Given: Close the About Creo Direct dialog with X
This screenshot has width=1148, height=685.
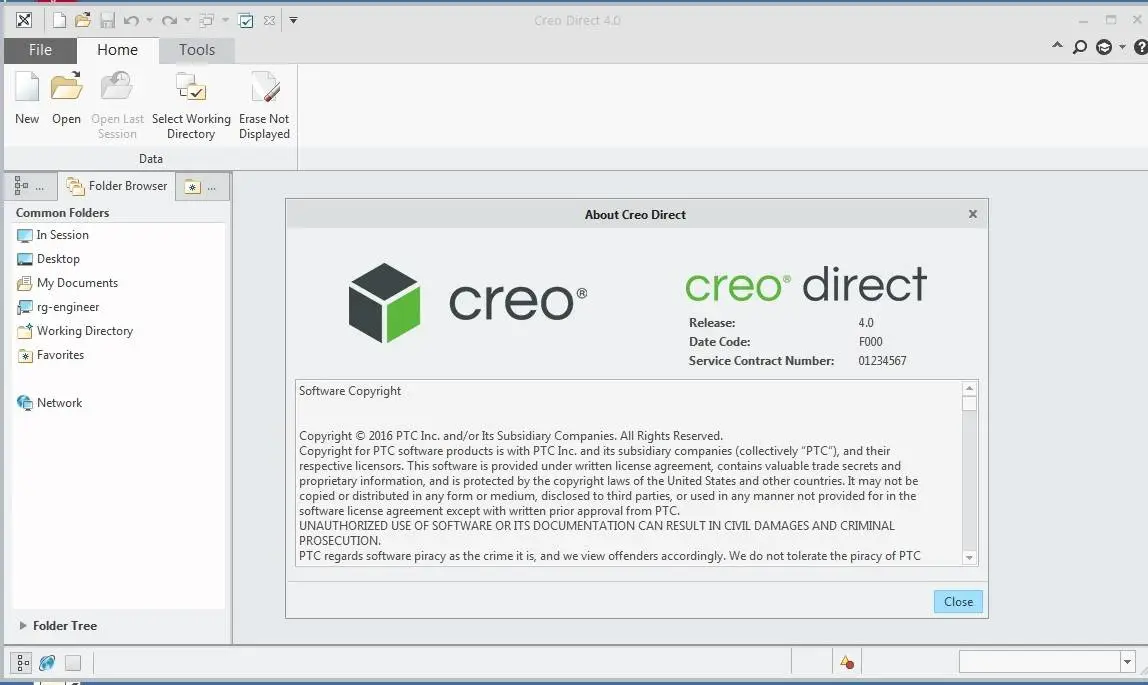Looking at the screenshot, I should [x=972, y=214].
